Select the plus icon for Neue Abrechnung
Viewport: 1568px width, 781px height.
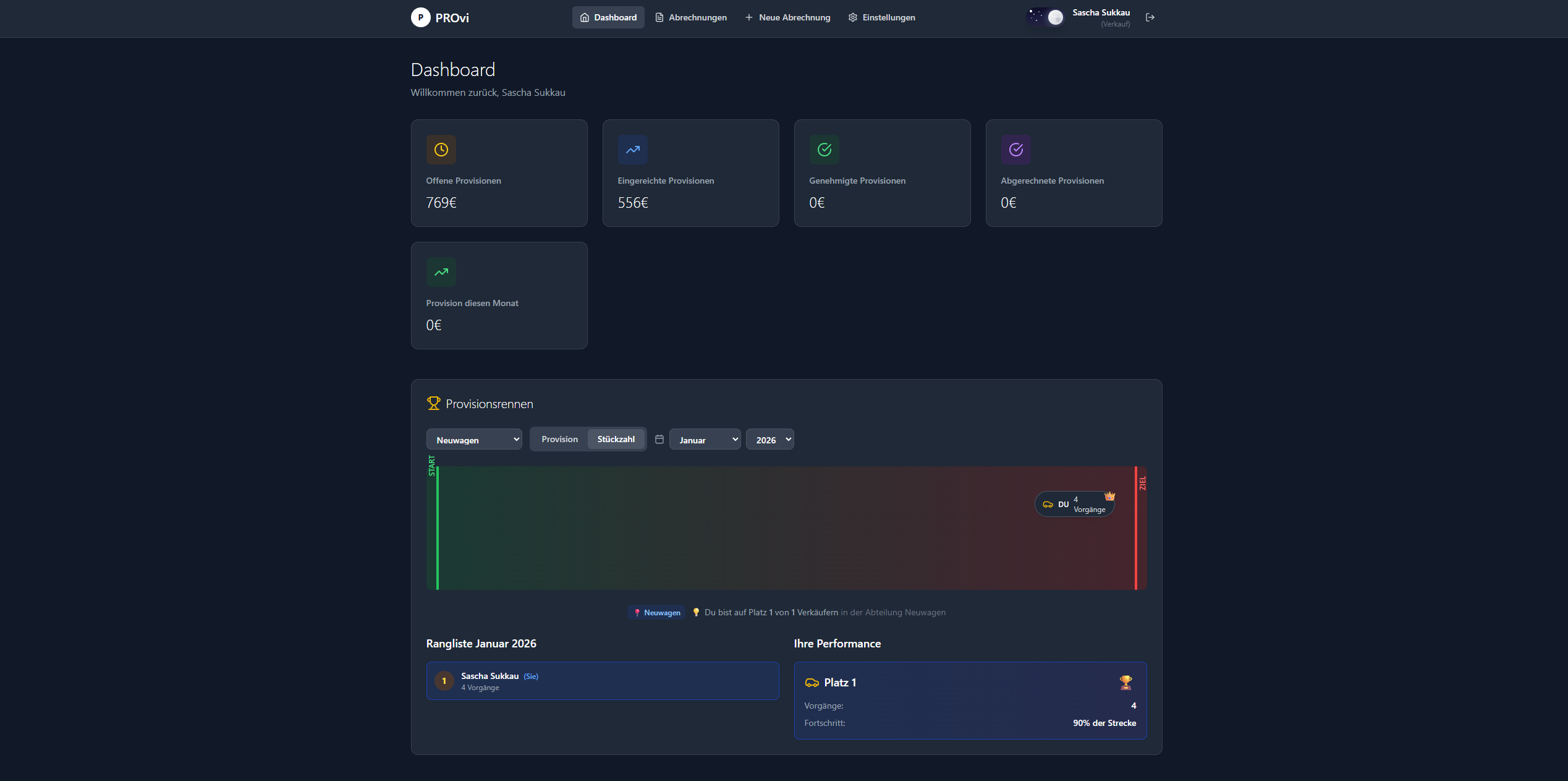[748, 17]
